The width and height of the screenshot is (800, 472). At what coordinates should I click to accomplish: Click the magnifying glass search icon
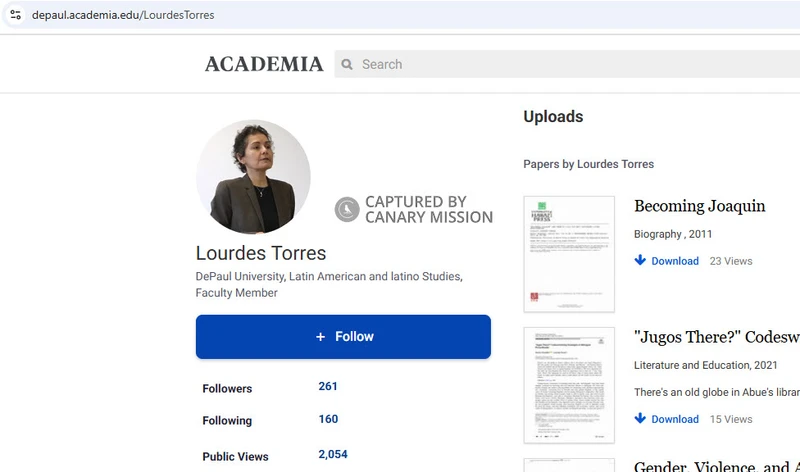point(347,64)
